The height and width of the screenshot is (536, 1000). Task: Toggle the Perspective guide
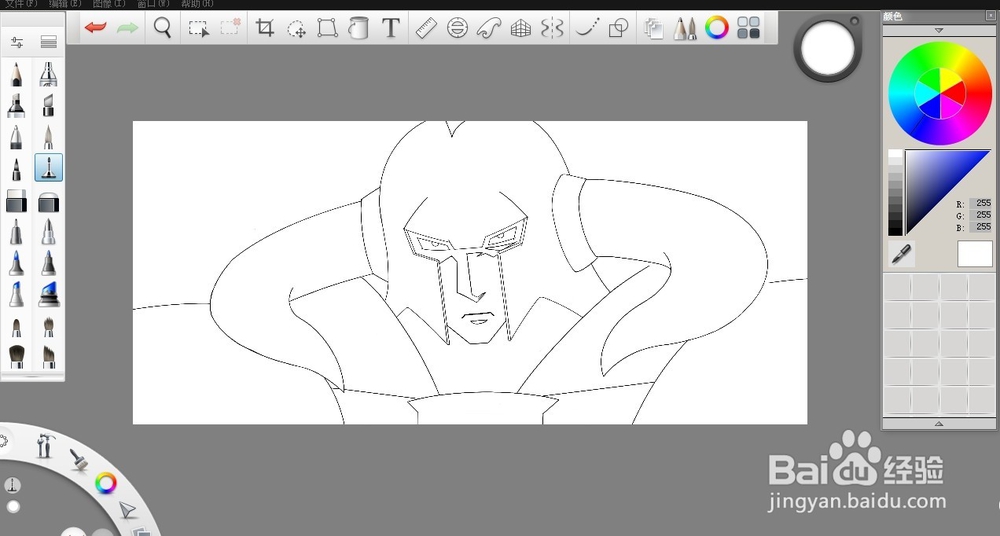click(521, 28)
